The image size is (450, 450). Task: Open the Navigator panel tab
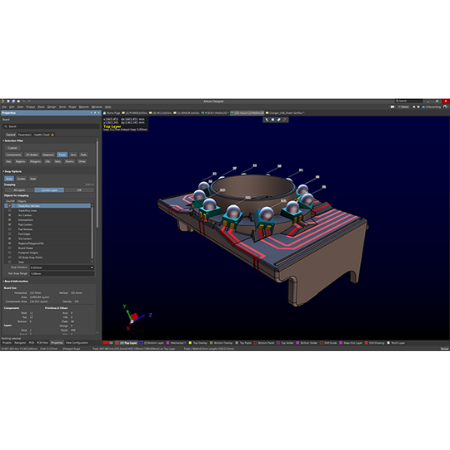(x=20, y=343)
